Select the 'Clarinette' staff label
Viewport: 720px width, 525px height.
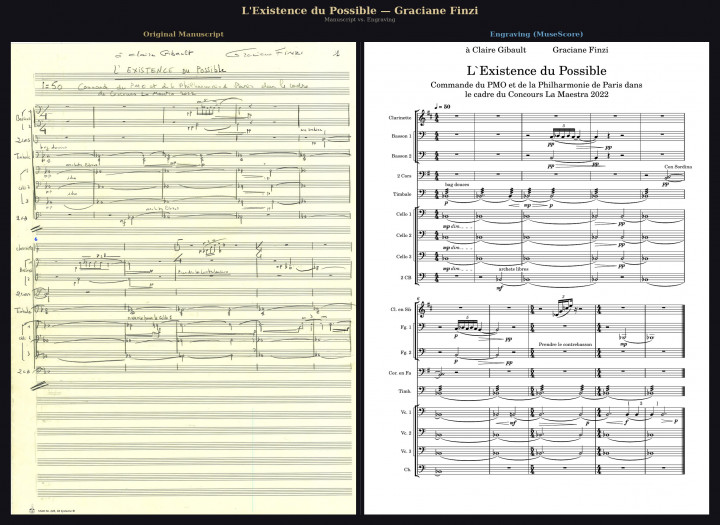(x=399, y=118)
